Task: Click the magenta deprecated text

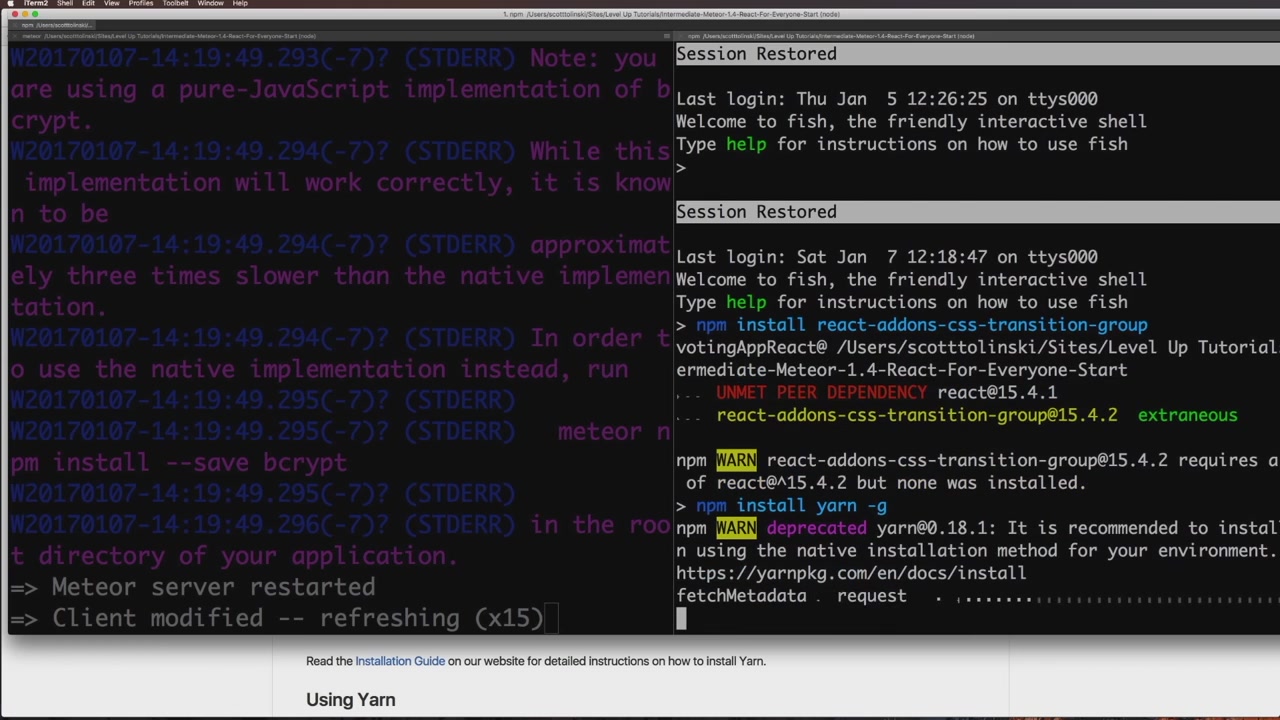Action: (816, 528)
